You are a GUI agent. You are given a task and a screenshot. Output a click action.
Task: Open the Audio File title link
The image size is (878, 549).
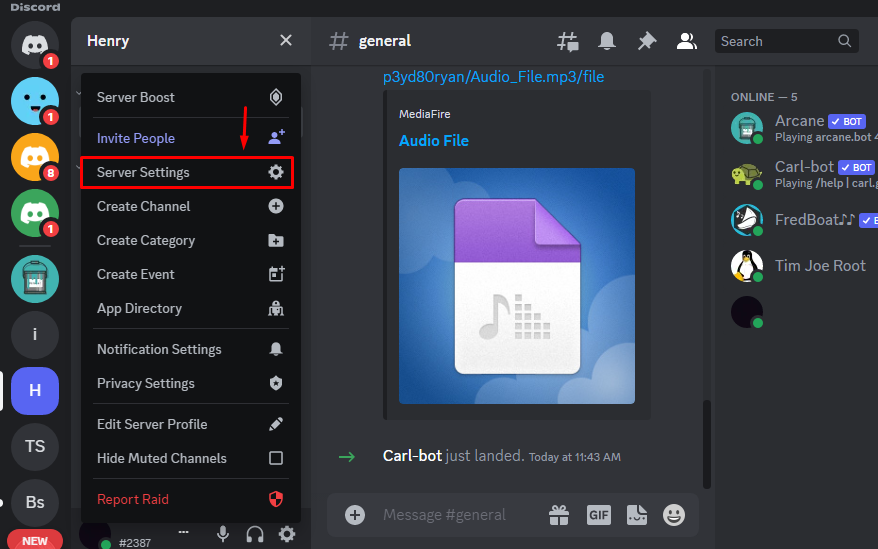[x=433, y=141]
